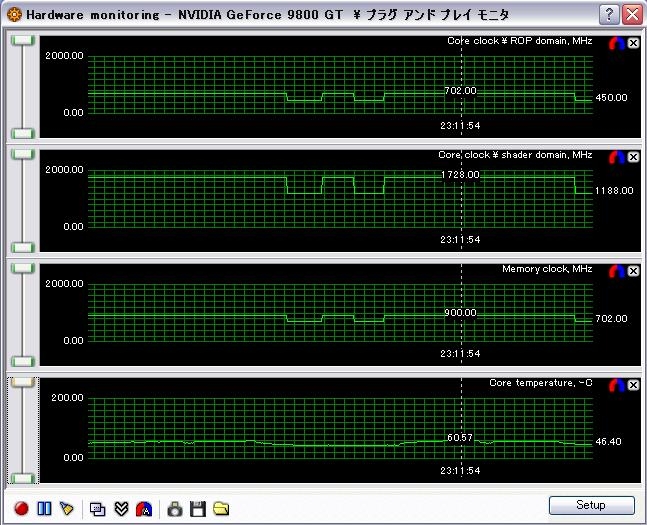This screenshot has height=525, width=647.
Task: Click the 450.00 current value of ROP domain
Action: [x=611, y=98]
